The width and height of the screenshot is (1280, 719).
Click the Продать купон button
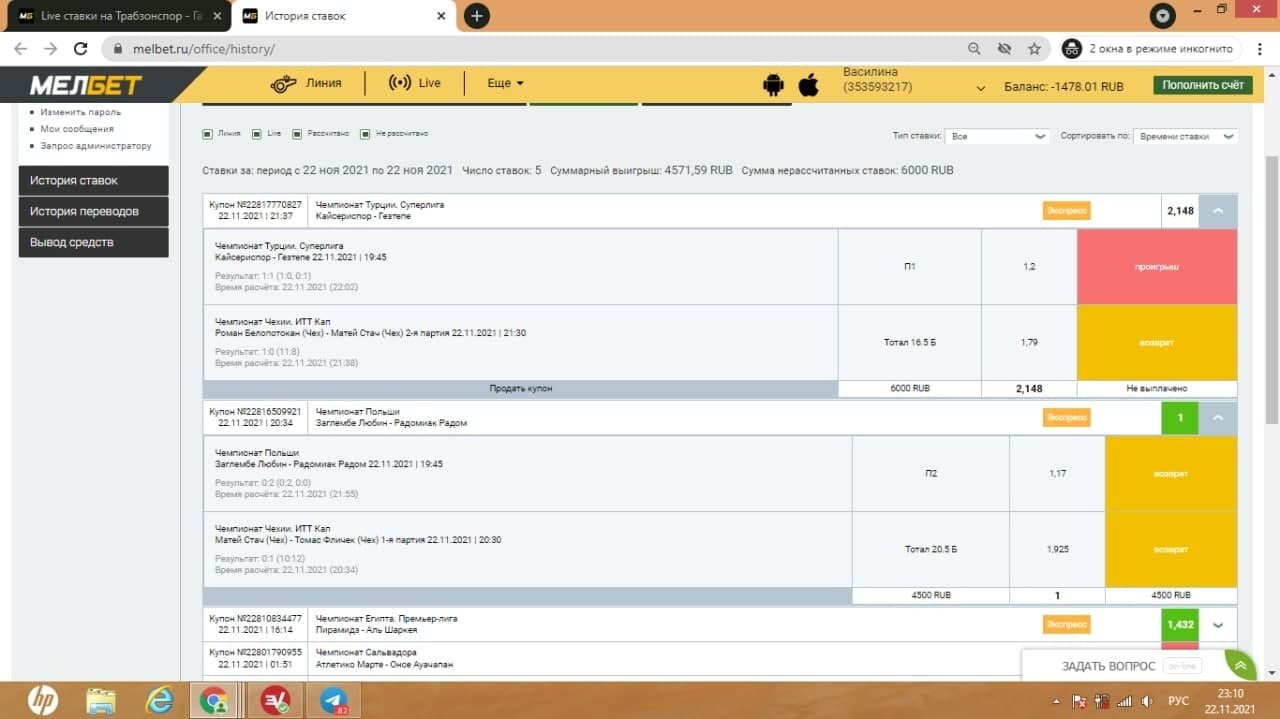coord(520,388)
